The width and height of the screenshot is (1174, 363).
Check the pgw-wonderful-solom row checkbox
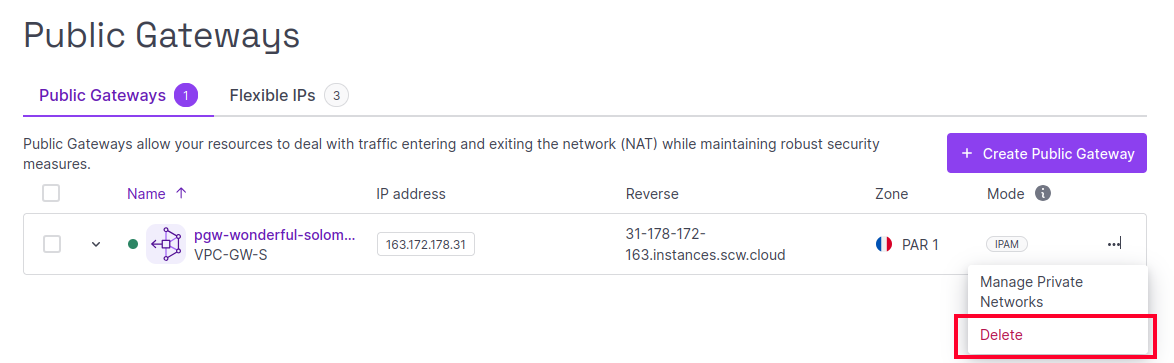(51, 244)
